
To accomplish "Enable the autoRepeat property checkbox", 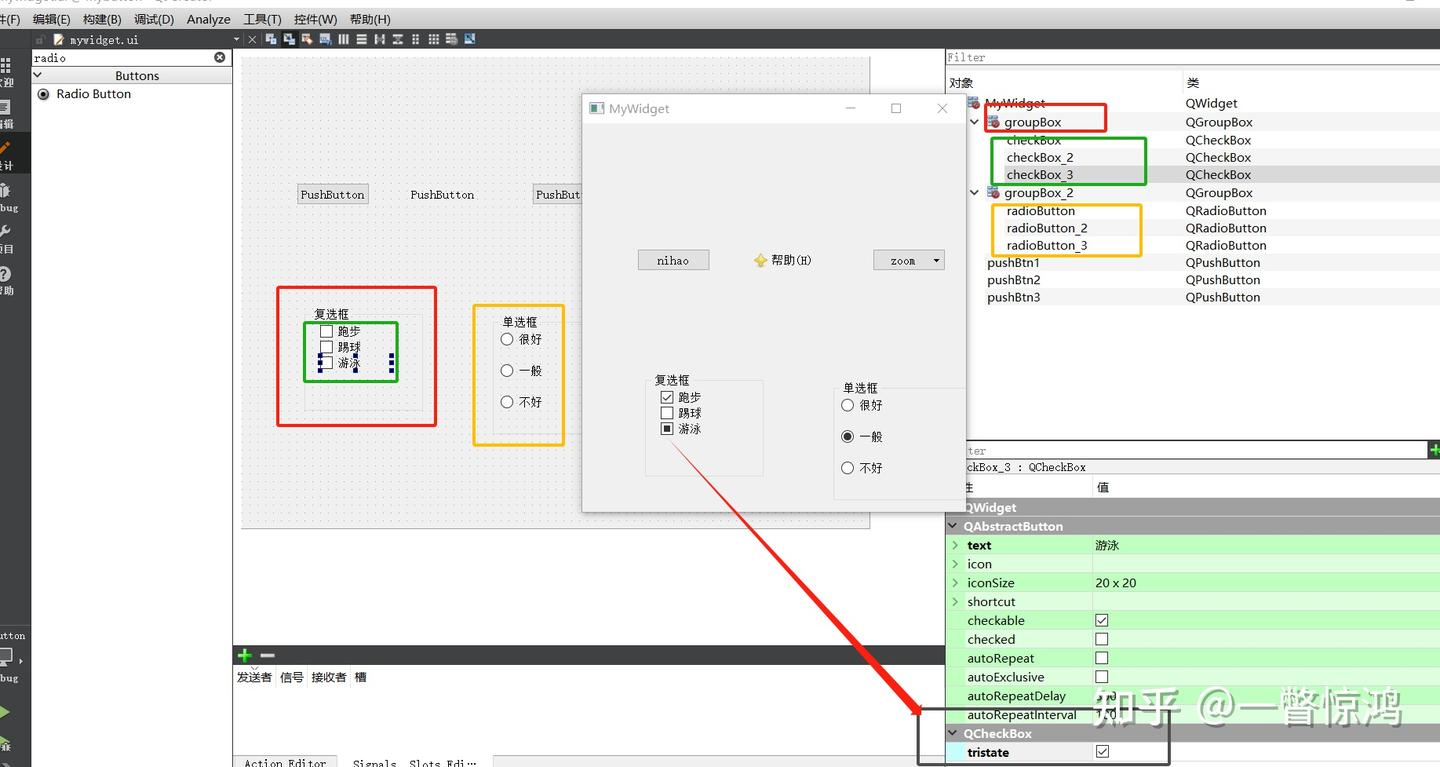I will (x=1102, y=658).
